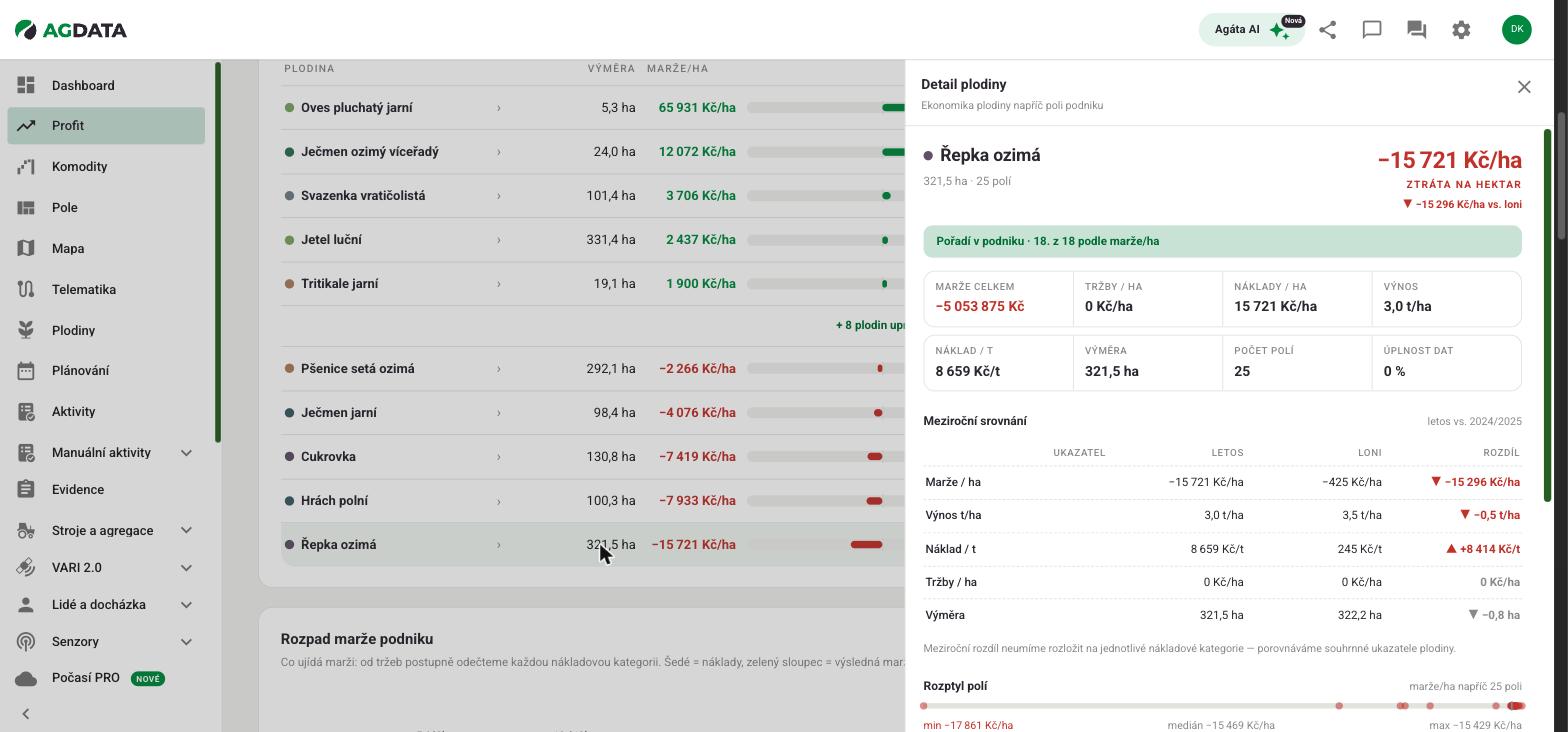
Task: Click the Výměra column header
Action: (x=611, y=69)
